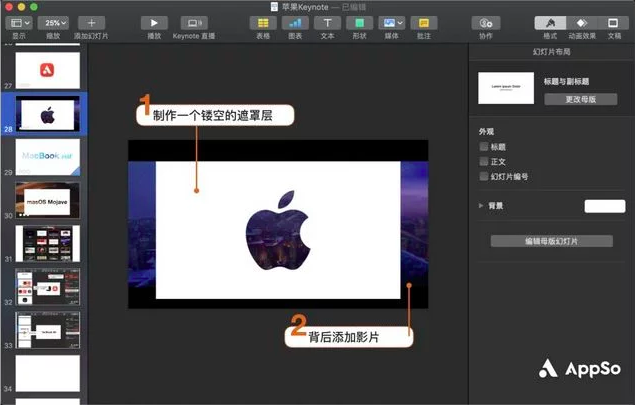The height and width of the screenshot is (405, 635).
Task: Click Edit Master Slide (编辑母版幻灯片) button
Action: pyautogui.click(x=552, y=241)
